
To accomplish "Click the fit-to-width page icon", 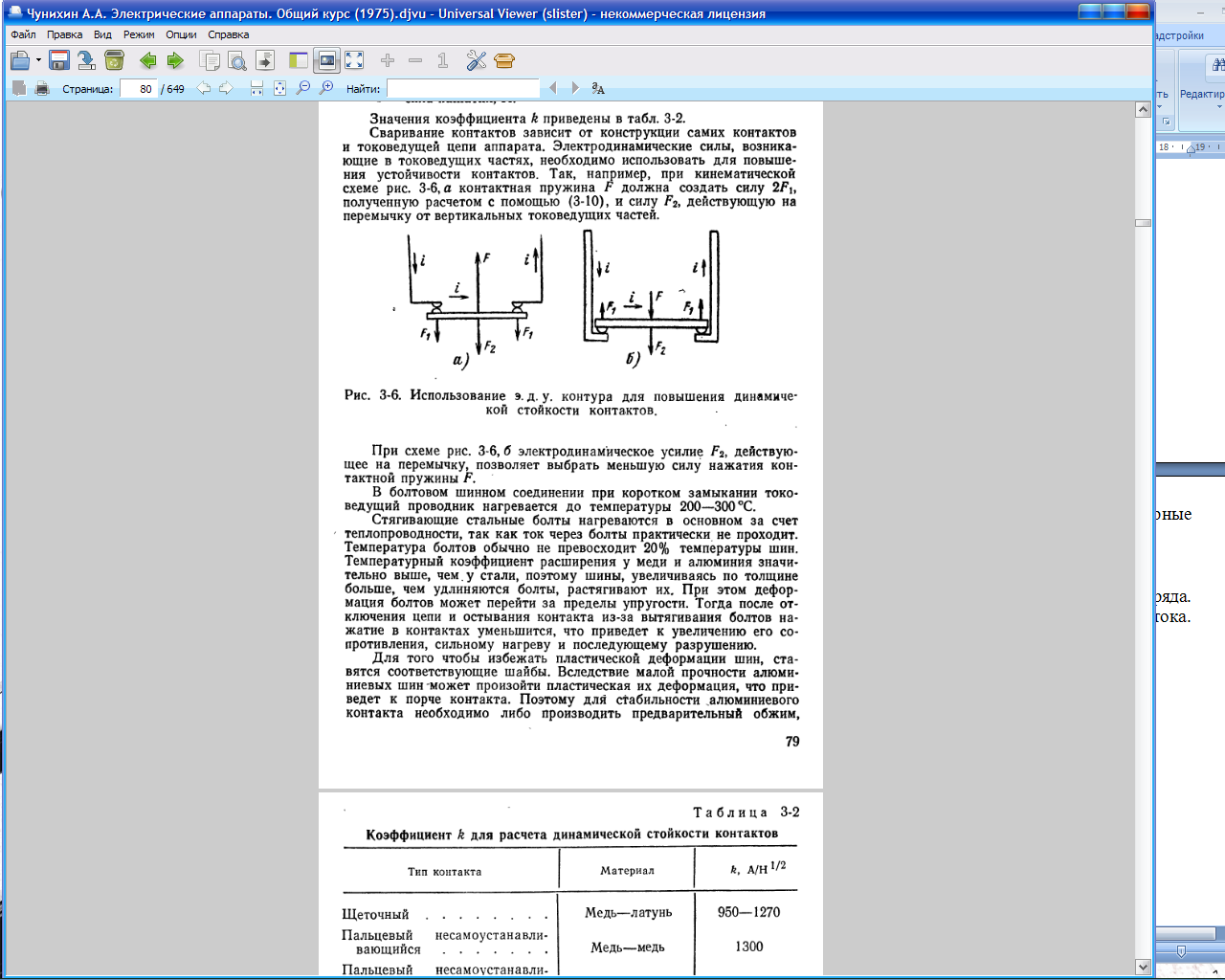I will pos(256,88).
